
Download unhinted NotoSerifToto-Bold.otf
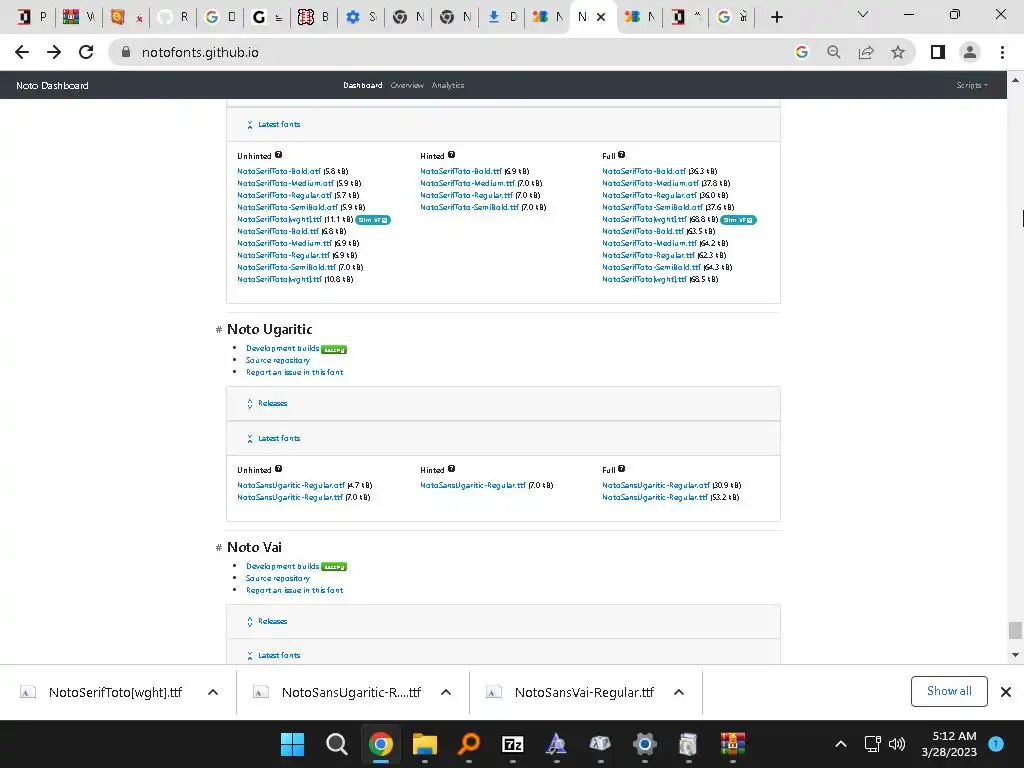point(279,171)
